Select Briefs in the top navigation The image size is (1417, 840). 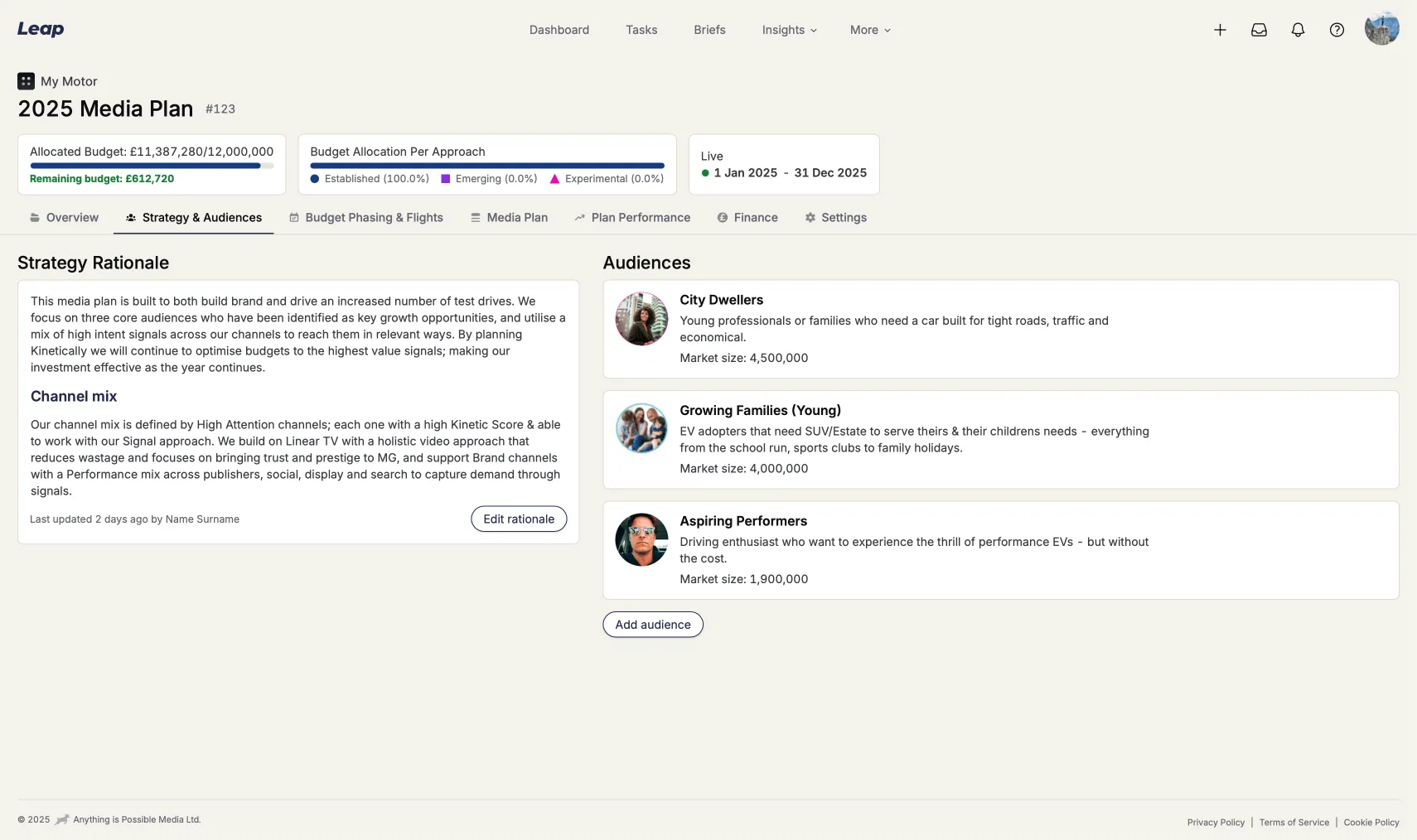click(x=709, y=30)
